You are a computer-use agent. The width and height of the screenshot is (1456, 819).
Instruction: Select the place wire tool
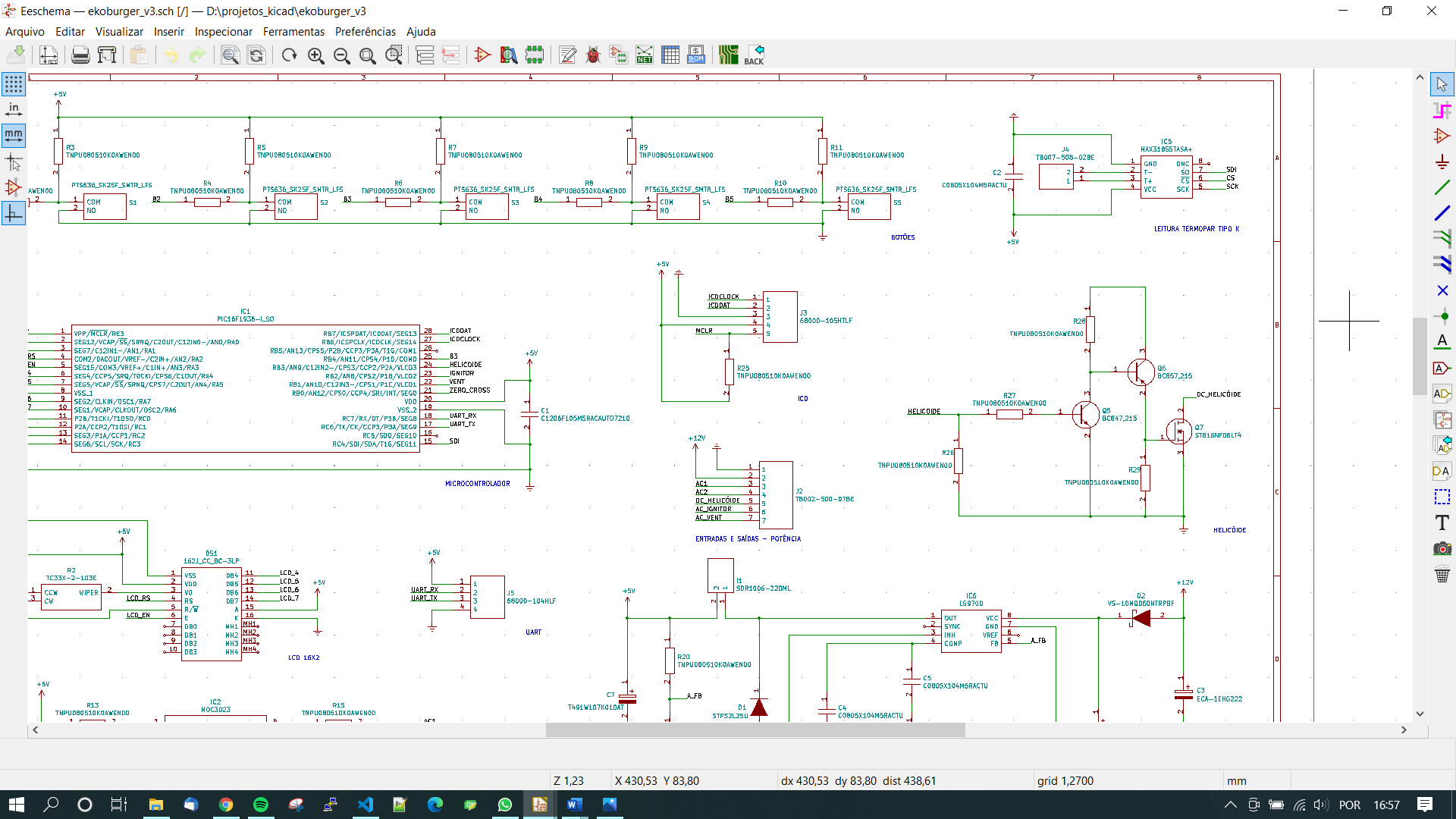point(1442,187)
